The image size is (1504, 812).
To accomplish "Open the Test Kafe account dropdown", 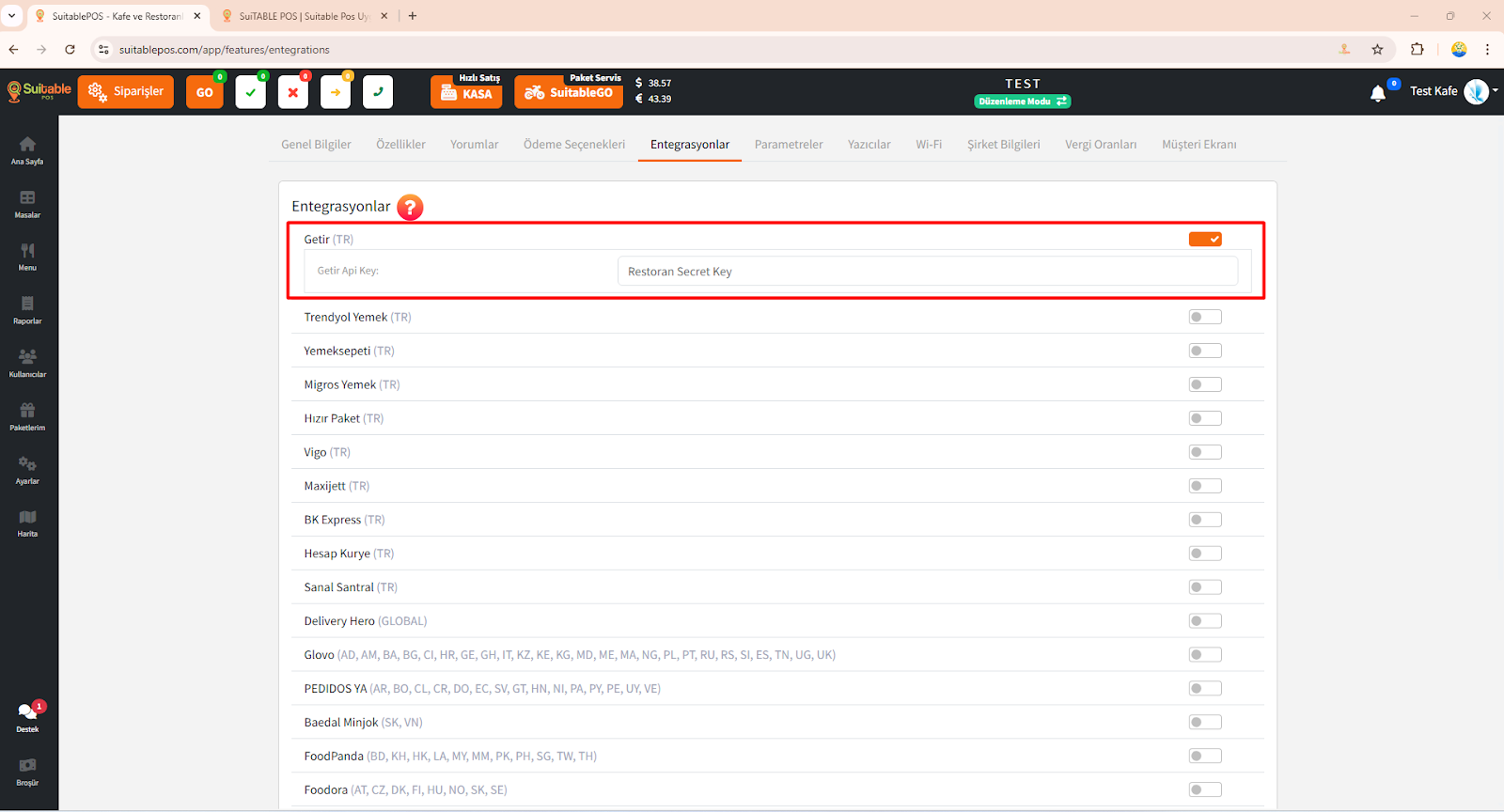I will click(x=1453, y=91).
